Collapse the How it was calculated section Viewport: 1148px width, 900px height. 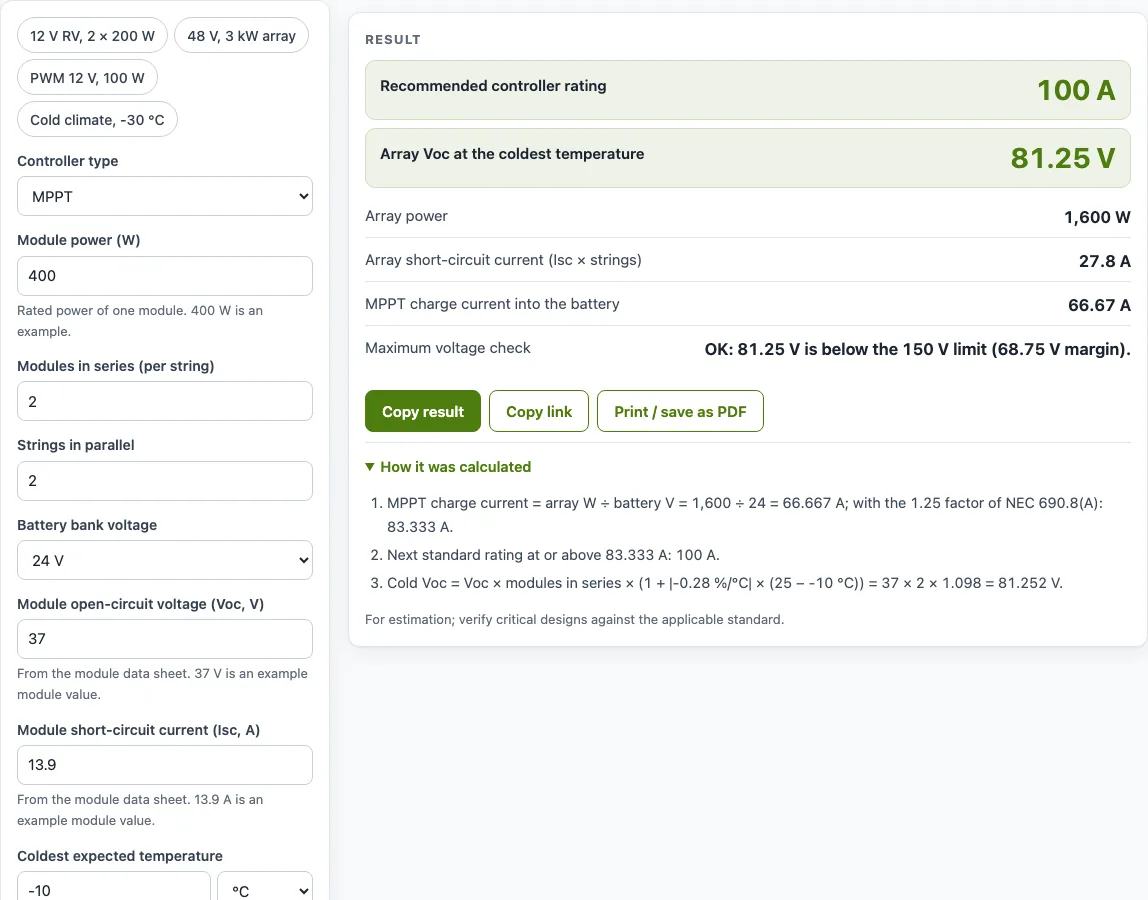[448, 467]
